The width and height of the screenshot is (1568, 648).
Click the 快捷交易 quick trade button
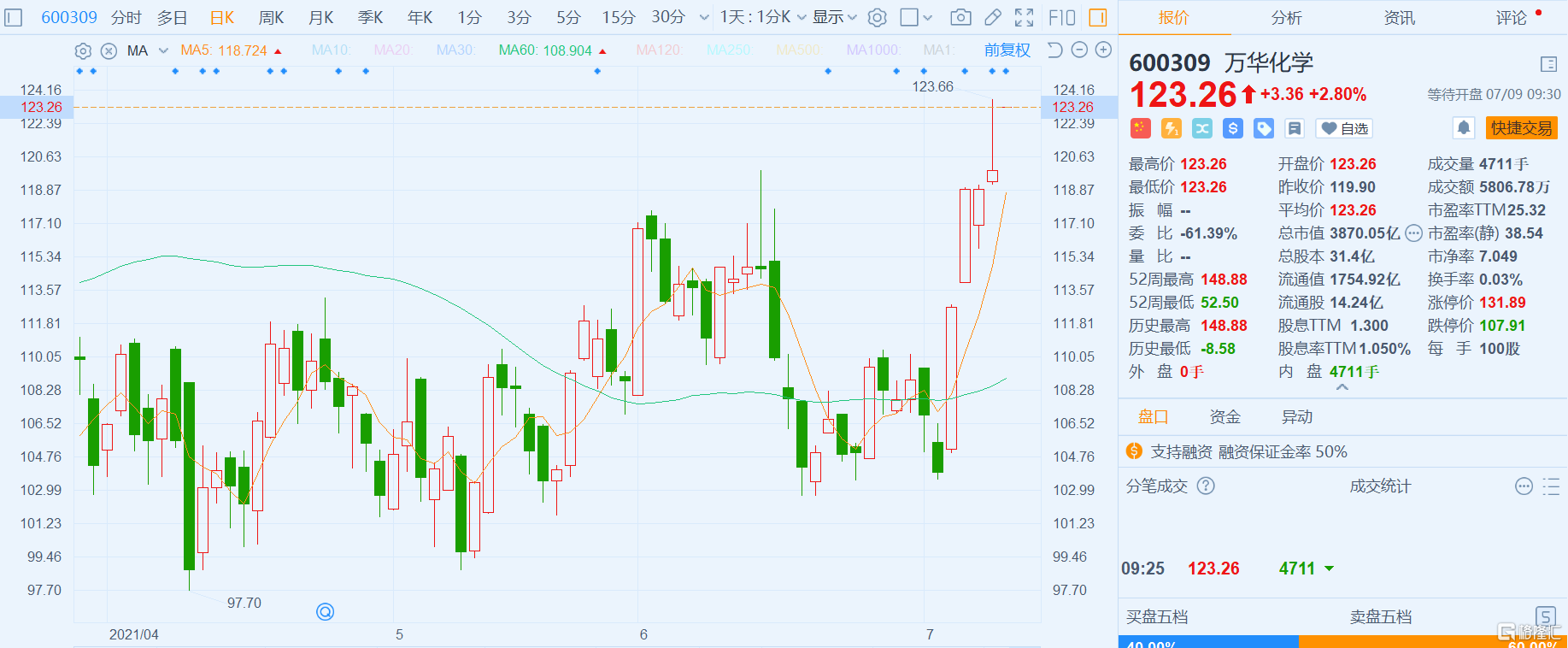(1521, 128)
